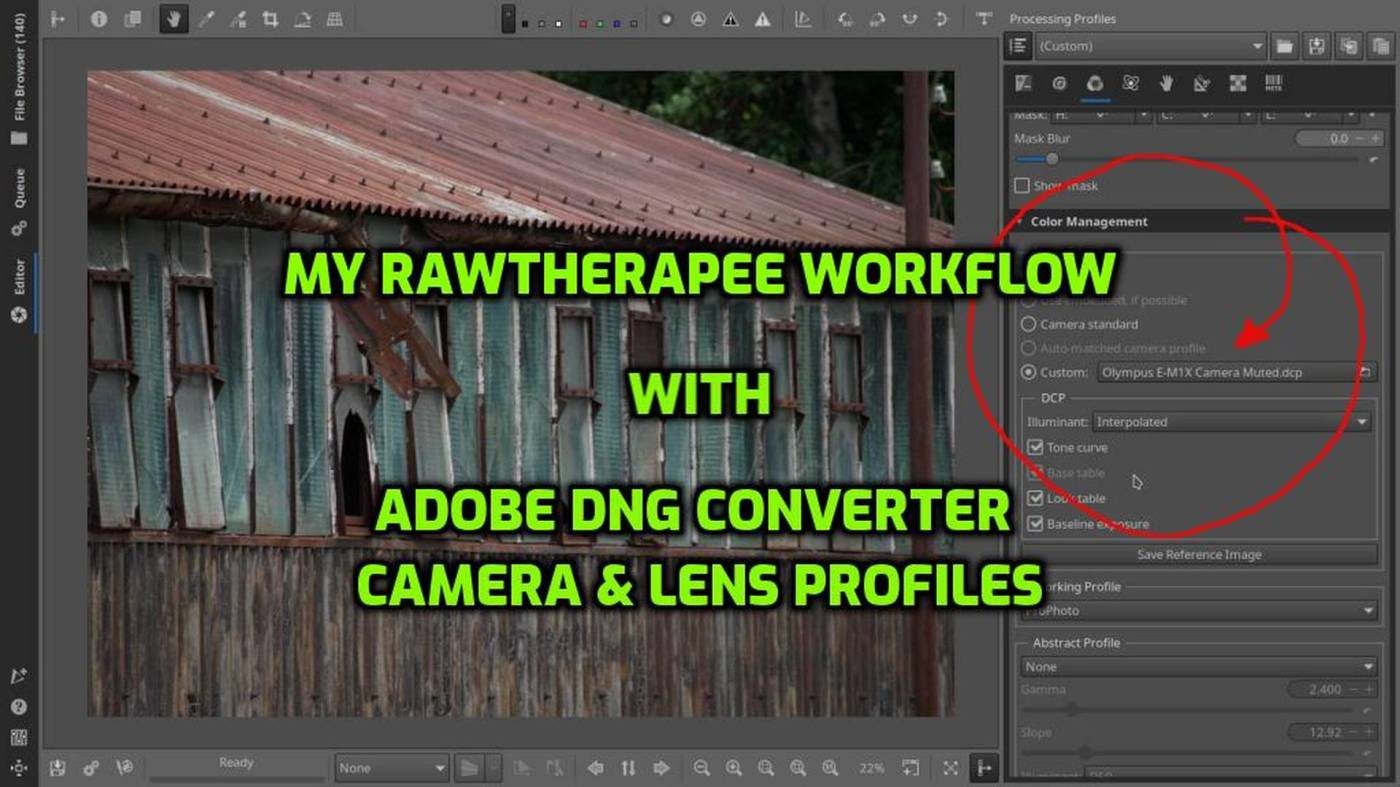Image resolution: width=1400 pixels, height=787 pixels.
Task: Uncheck the Baseline exposure checkbox
Action: click(1036, 523)
